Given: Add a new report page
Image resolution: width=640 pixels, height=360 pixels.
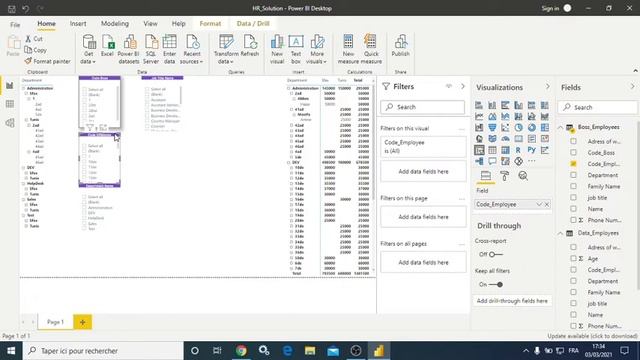Looking at the screenshot, I should [82, 322].
